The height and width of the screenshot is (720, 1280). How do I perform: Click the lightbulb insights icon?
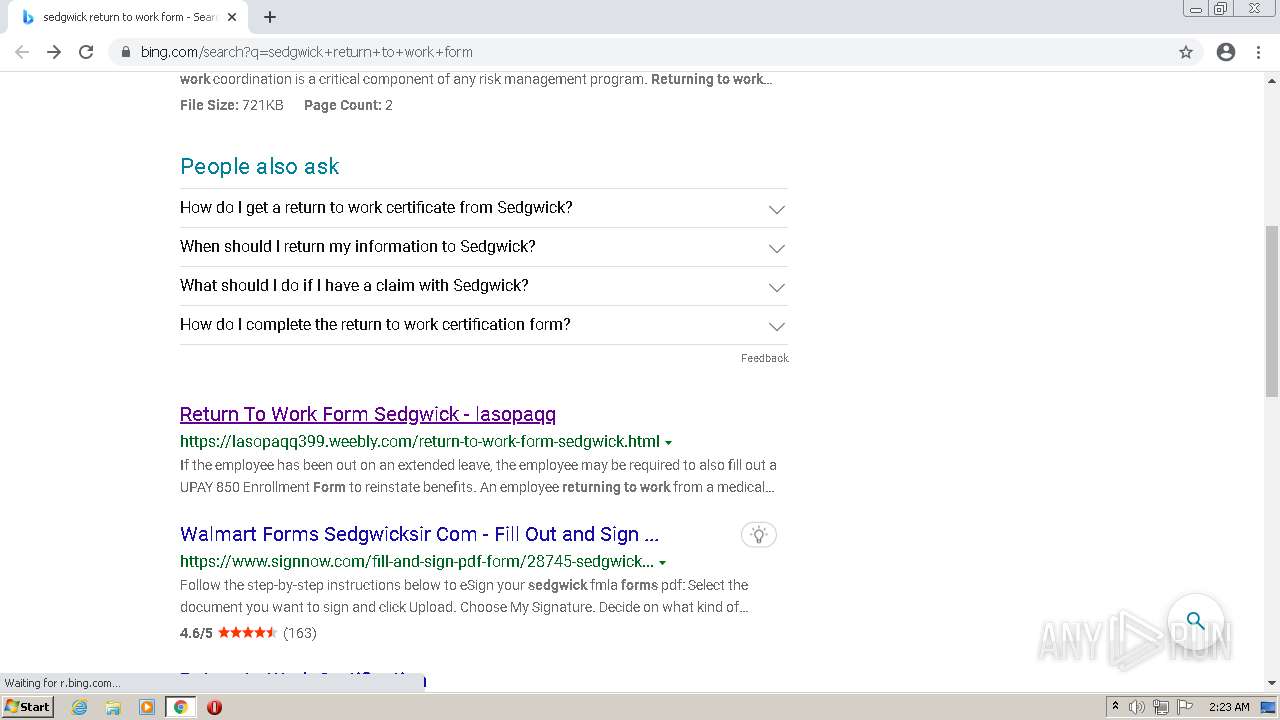click(759, 535)
